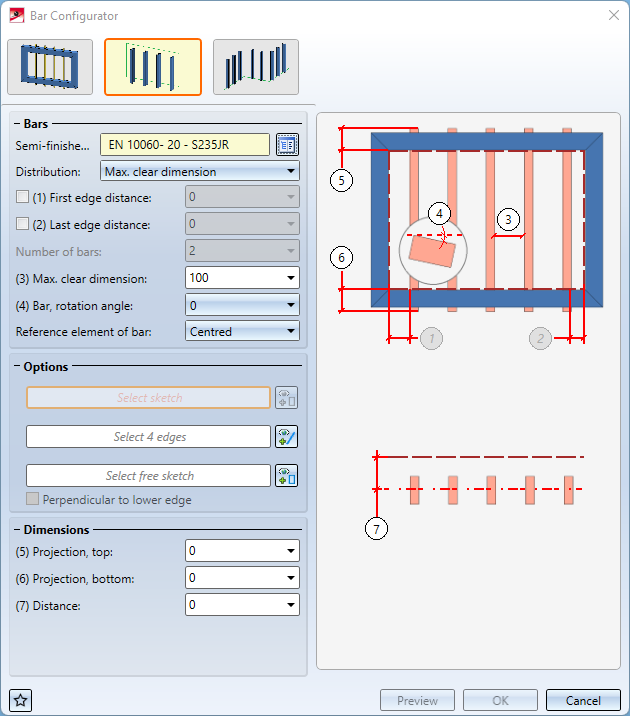Viewport: 630px width, 716px height.
Task: Select the framed bar infill mode icon
Action: (x=50, y=67)
